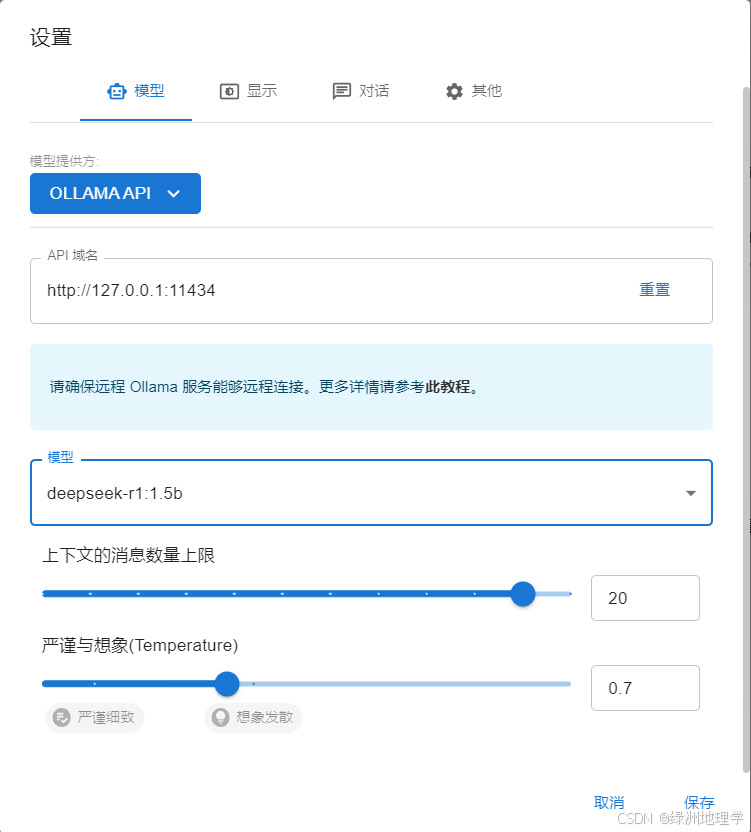Click the dialog's vertical scrollbar

(746, 430)
